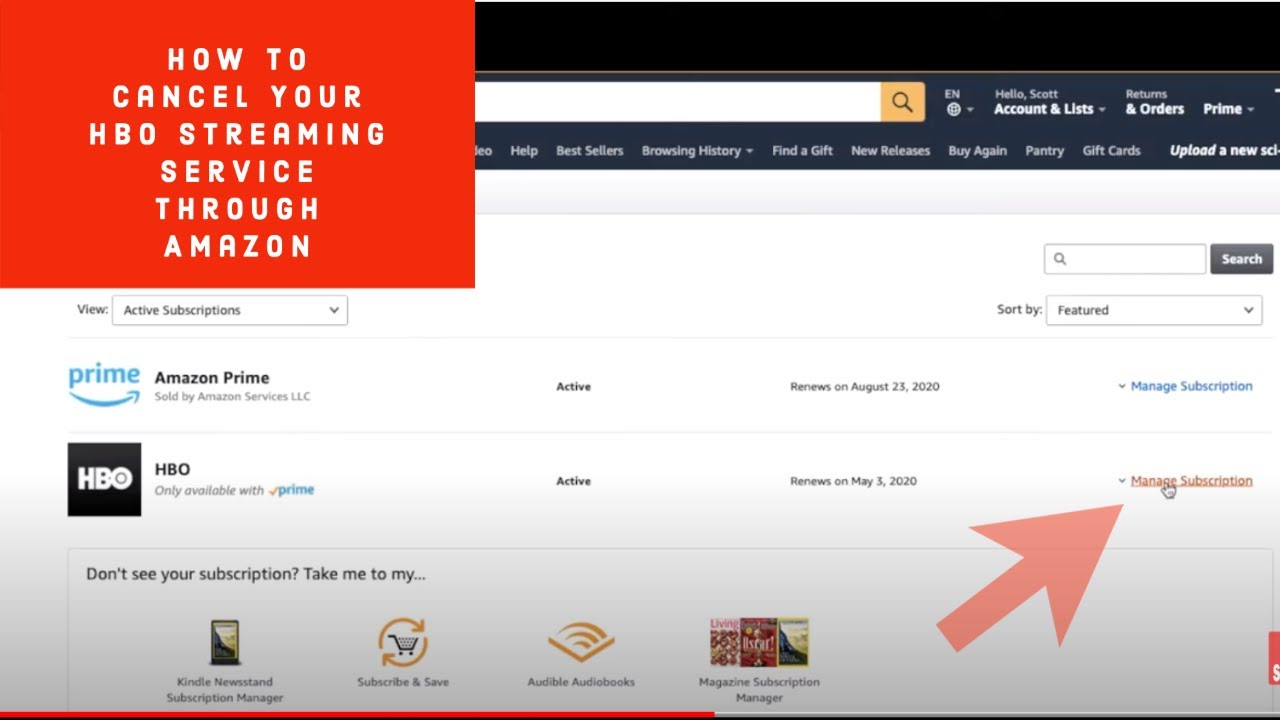Click the Upload a new sci- promo link
Image resolution: width=1280 pixels, height=720 pixels.
1225,151
